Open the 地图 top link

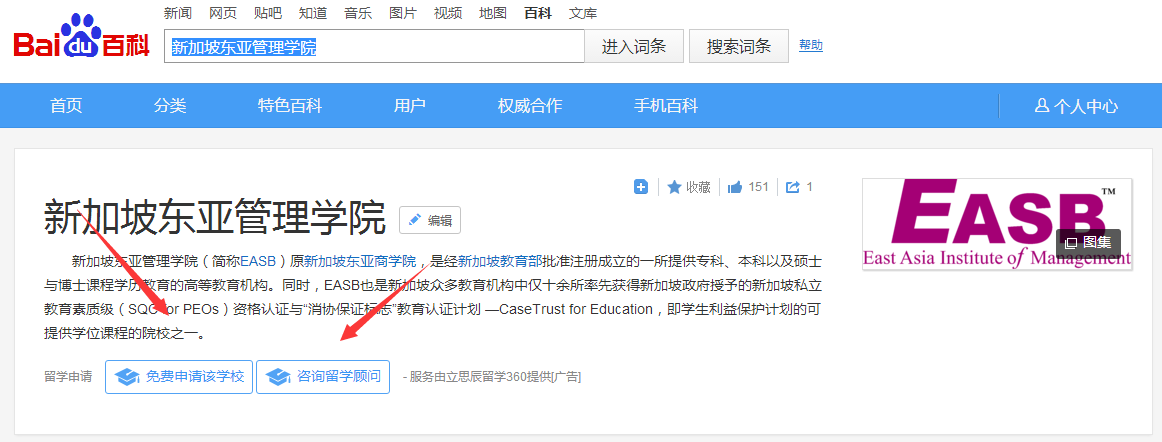(493, 13)
